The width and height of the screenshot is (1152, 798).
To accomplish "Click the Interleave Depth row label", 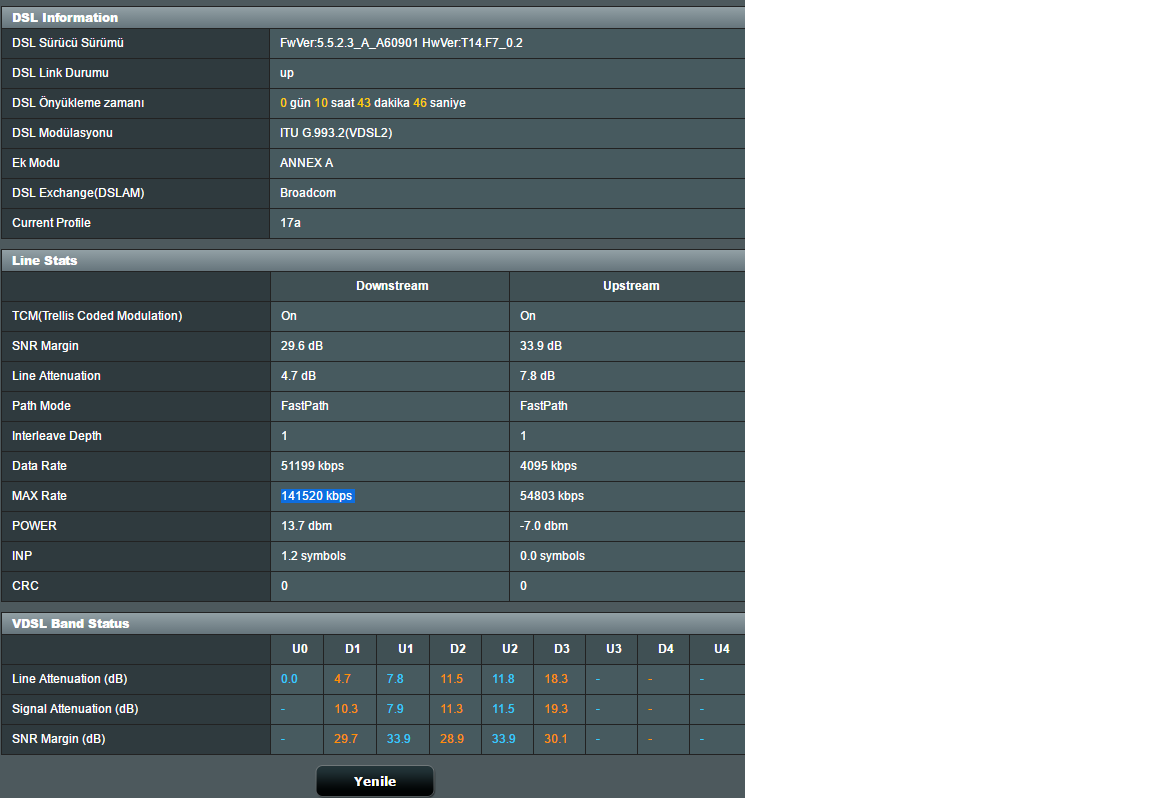I will (x=57, y=436).
